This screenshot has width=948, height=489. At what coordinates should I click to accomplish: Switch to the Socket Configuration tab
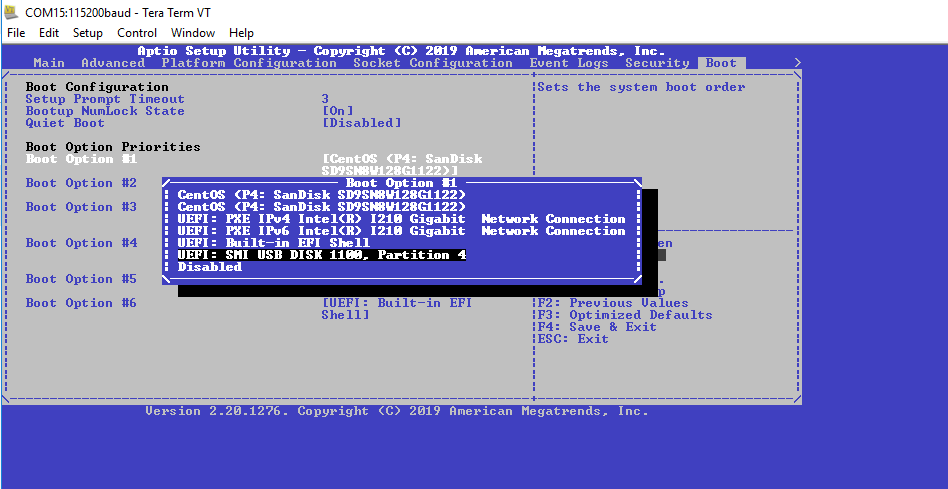click(x=433, y=63)
